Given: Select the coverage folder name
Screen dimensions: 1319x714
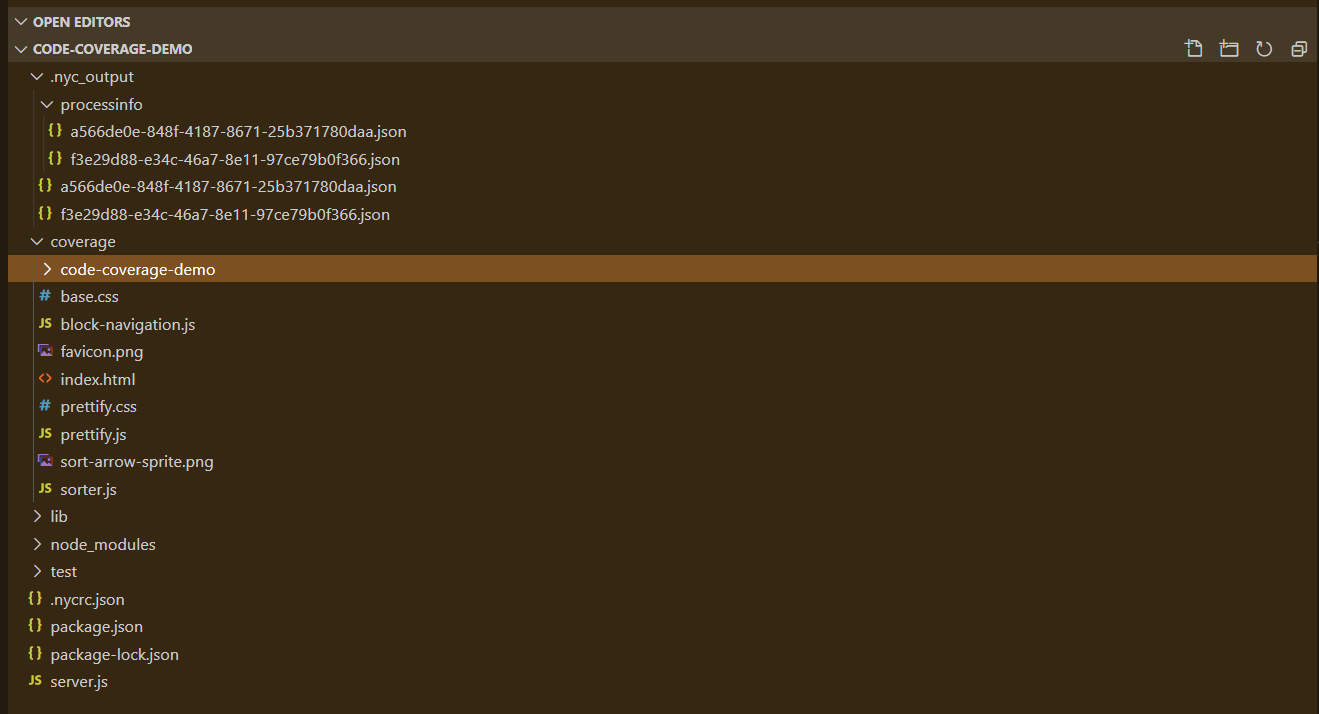Looking at the screenshot, I should (82, 241).
